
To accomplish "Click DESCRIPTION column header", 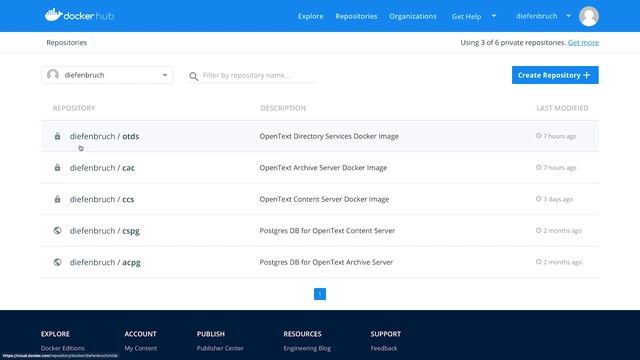I will coord(283,108).
